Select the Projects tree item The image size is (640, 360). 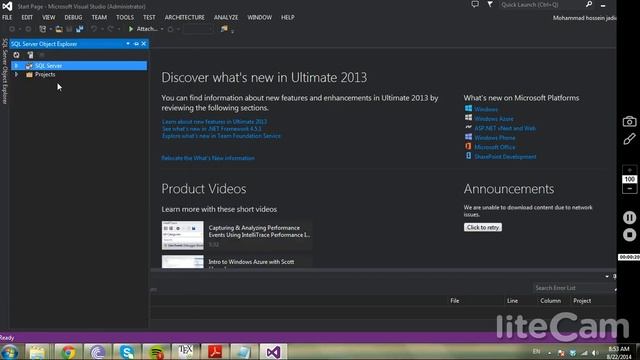tap(45, 75)
